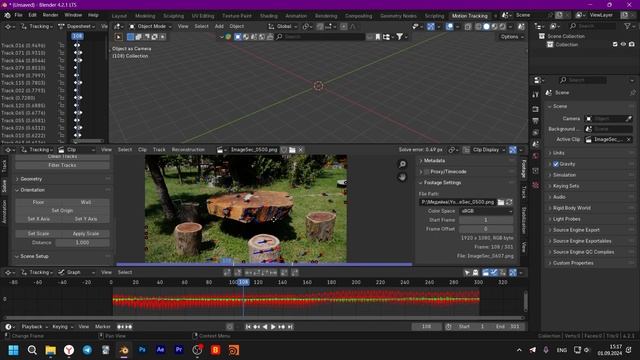
Task: Open the Reconstruction menu in clip editor
Action: tap(188, 150)
